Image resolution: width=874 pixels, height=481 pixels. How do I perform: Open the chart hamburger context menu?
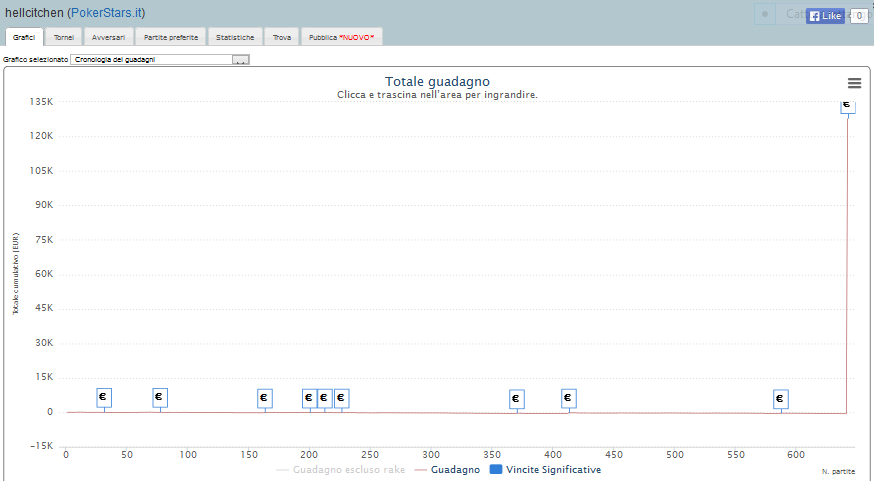point(854,83)
